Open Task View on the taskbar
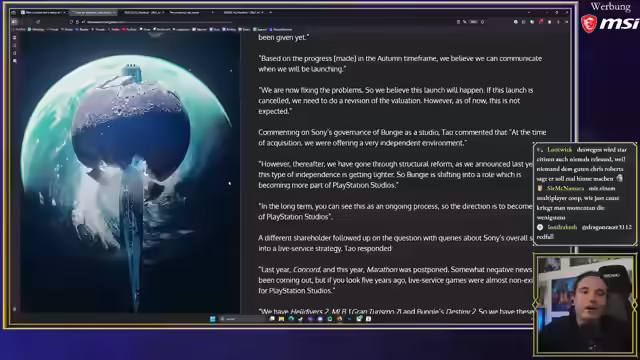Viewport: 640px width, 360px height. pyautogui.click(x=272, y=319)
